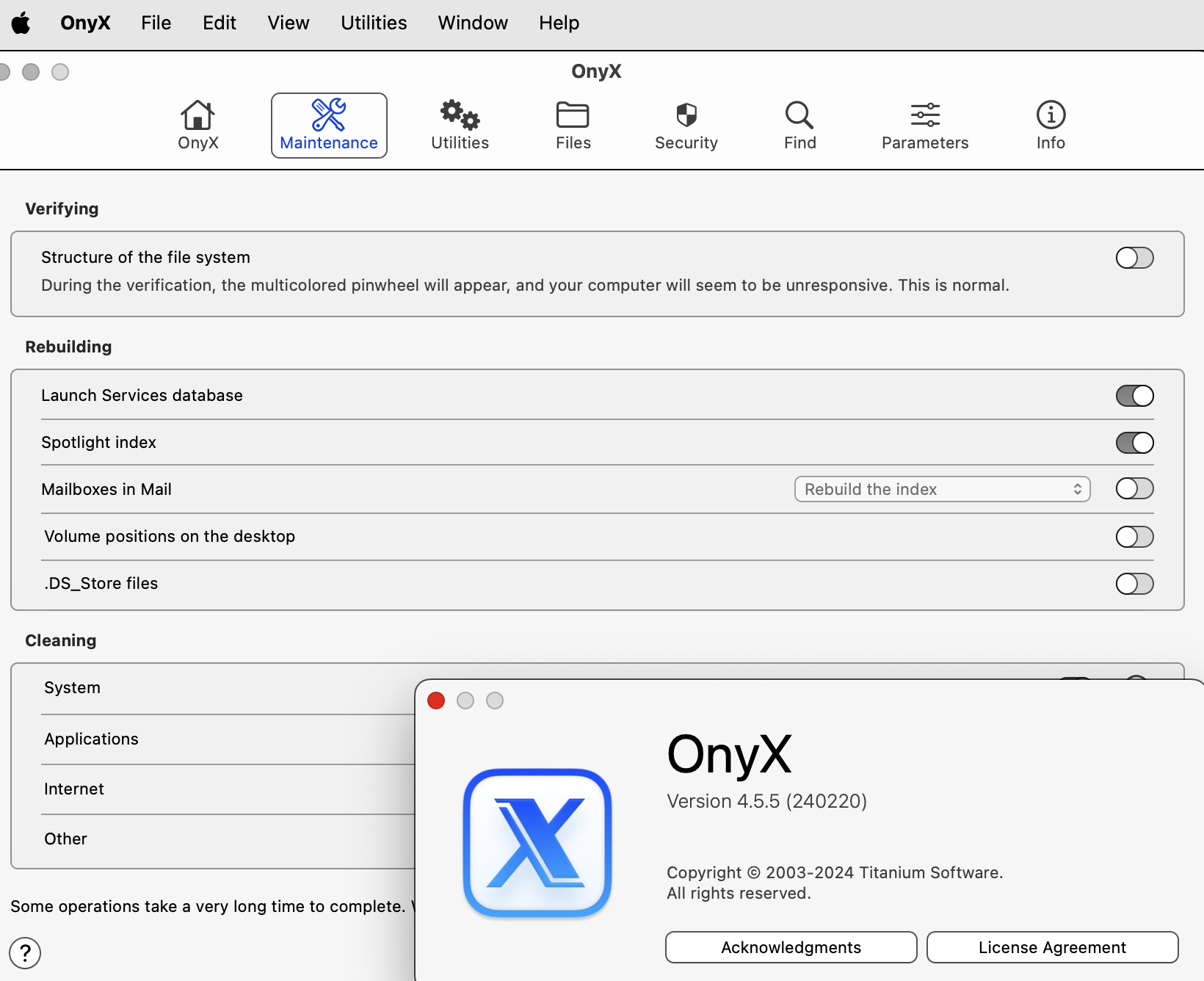Toggle Structure of the file system switch

pos(1134,258)
